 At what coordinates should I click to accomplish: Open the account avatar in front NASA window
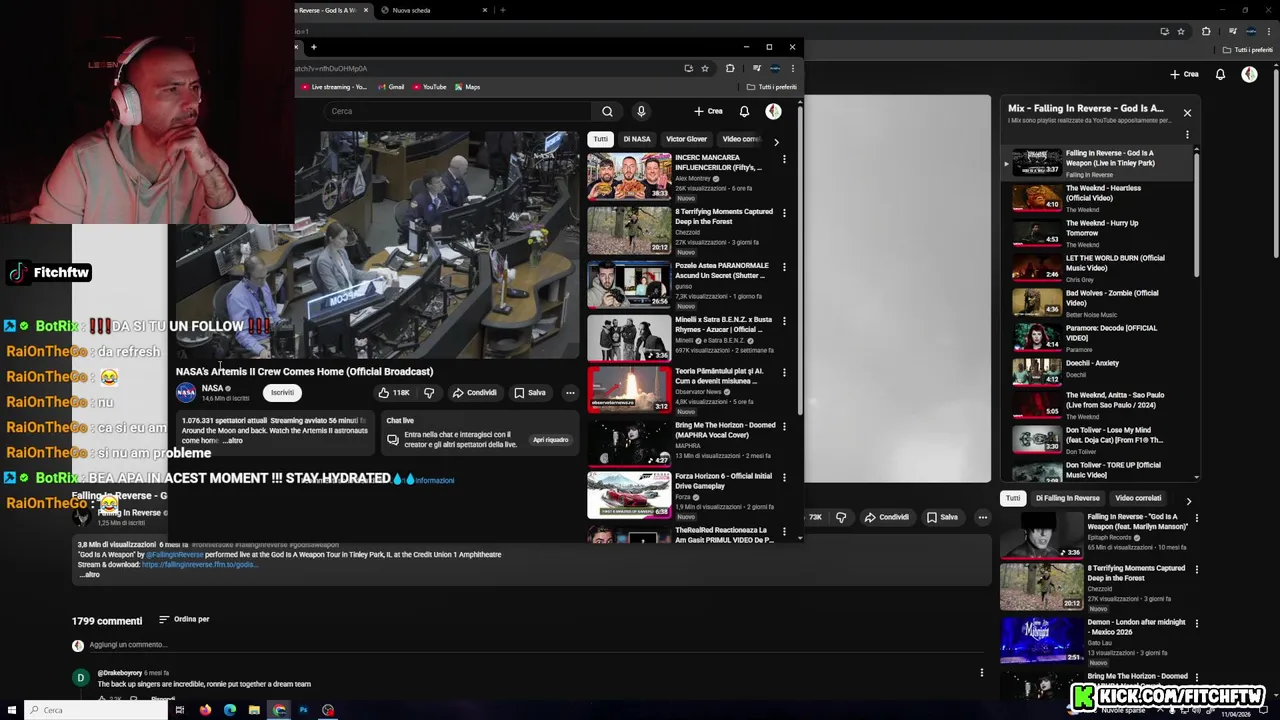(x=773, y=111)
